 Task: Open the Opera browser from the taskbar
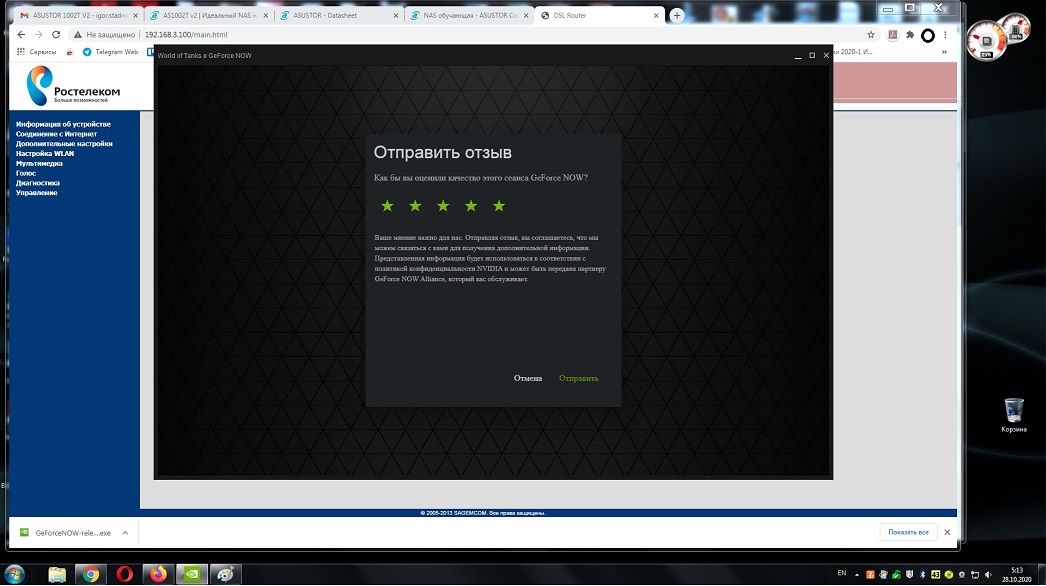click(x=125, y=574)
